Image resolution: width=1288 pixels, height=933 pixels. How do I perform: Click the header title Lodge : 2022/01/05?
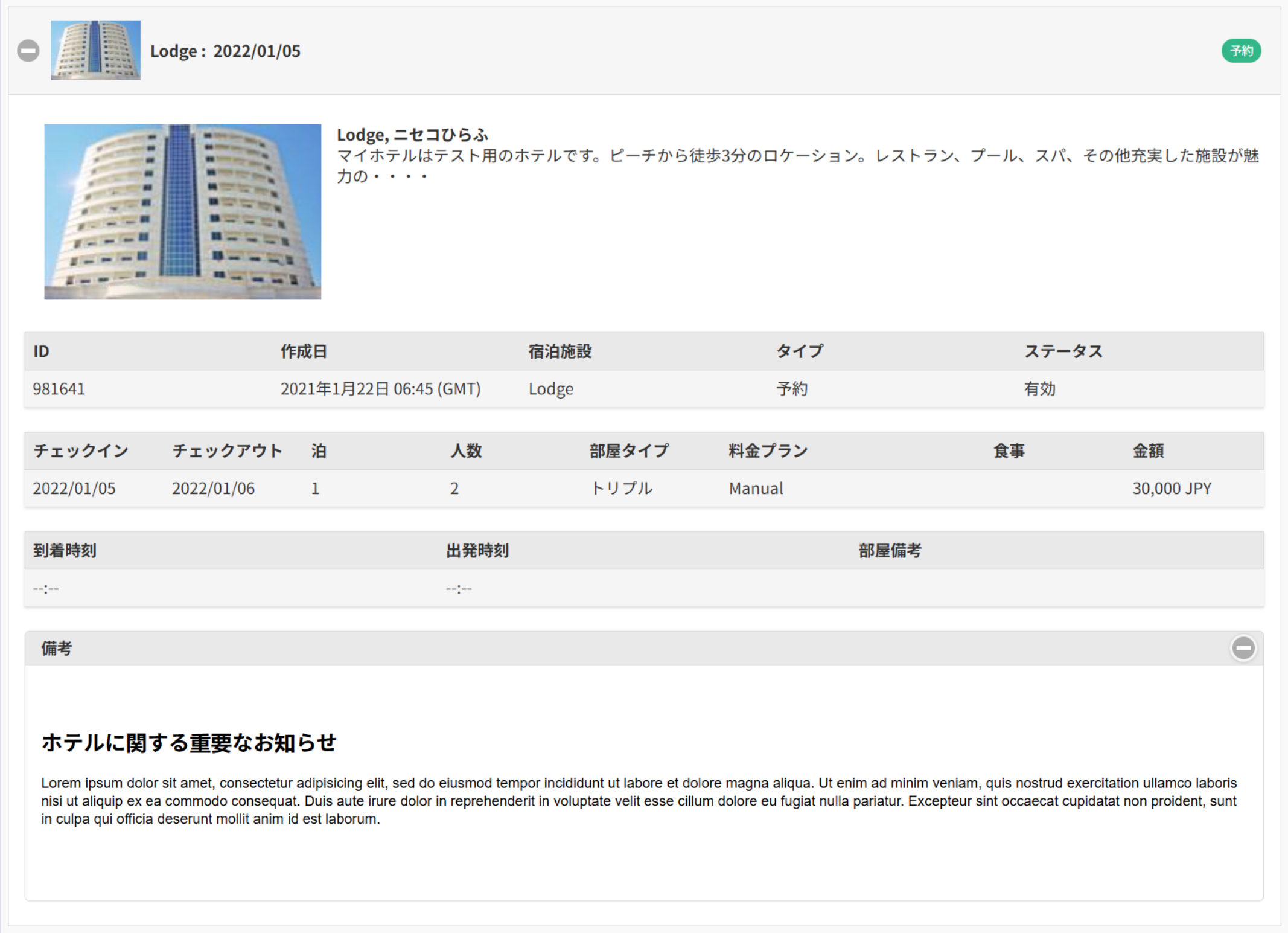point(225,51)
